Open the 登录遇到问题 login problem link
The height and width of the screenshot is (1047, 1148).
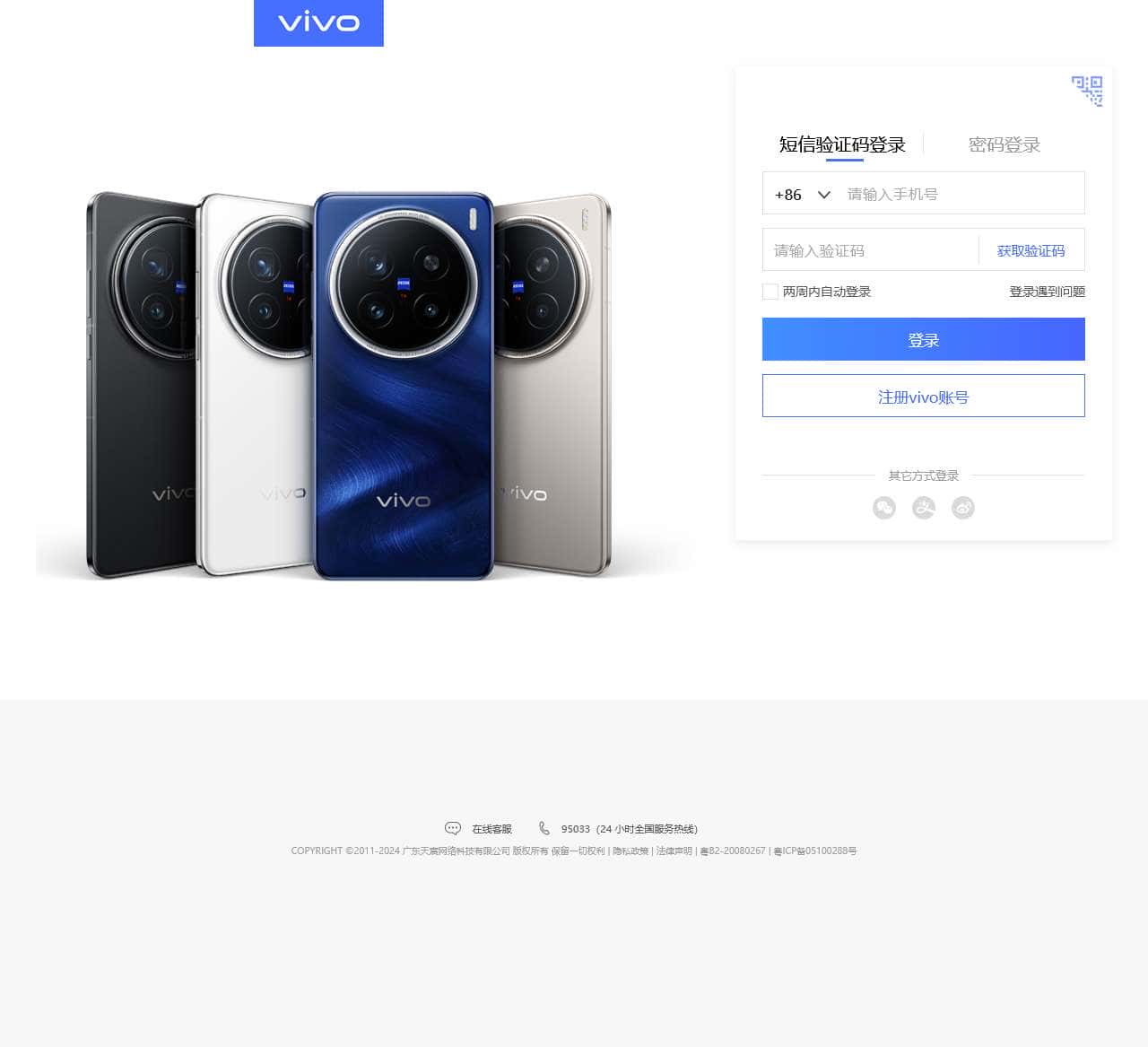[x=1048, y=292]
